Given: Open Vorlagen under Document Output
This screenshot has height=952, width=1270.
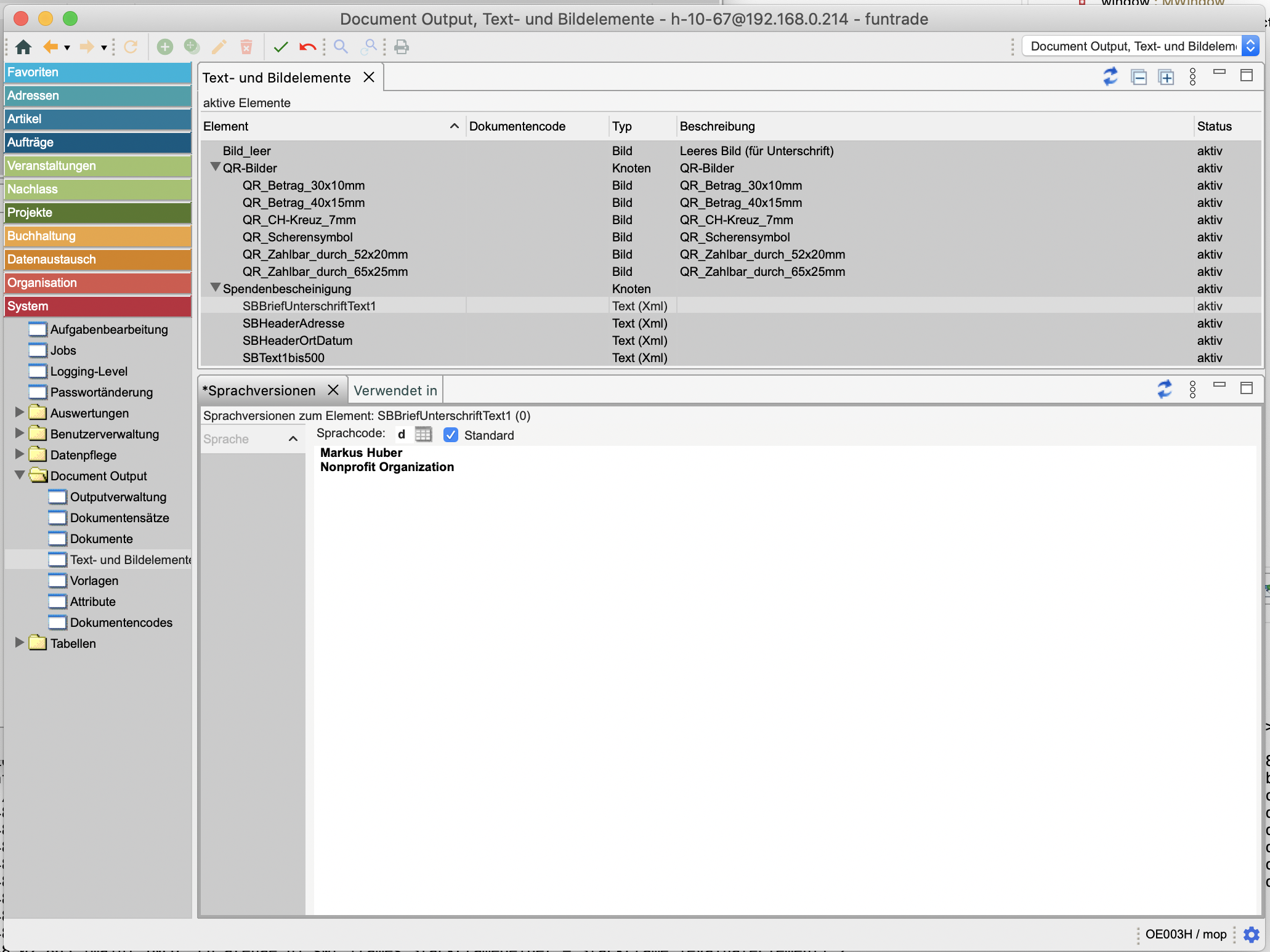Looking at the screenshot, I should (94, 581).
